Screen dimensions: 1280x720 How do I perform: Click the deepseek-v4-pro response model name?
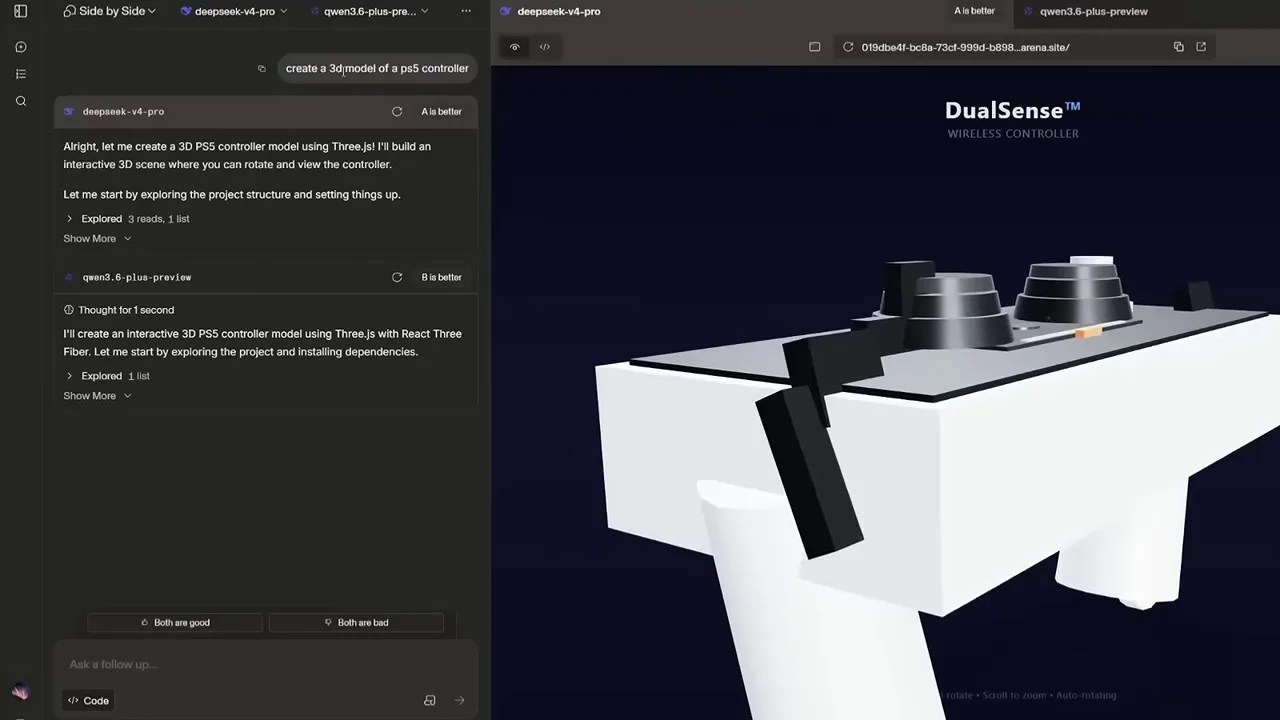coord(123,112)
